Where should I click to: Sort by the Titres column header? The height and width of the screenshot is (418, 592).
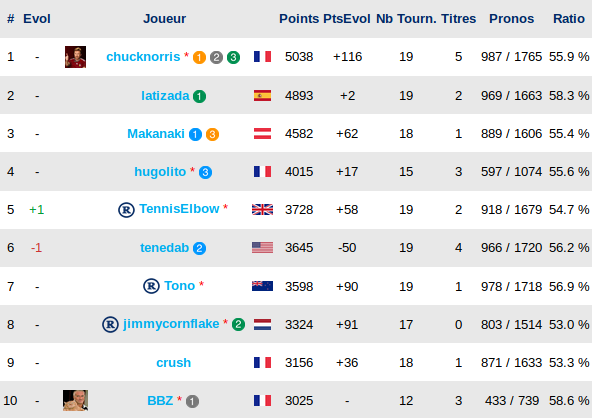(458, 19)
